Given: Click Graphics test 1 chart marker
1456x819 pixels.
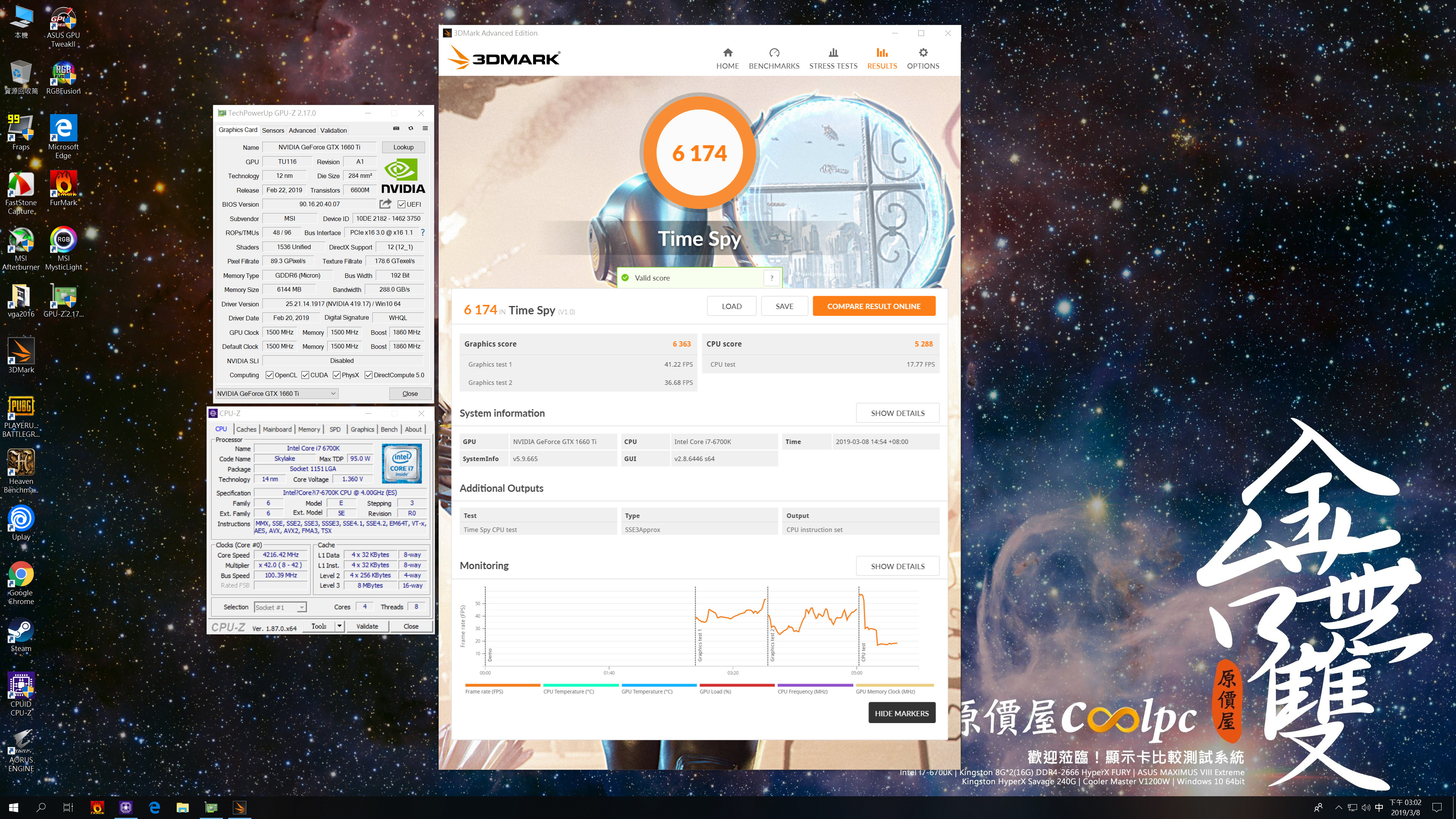Looking at the screenshot, I should click(700, 645).
